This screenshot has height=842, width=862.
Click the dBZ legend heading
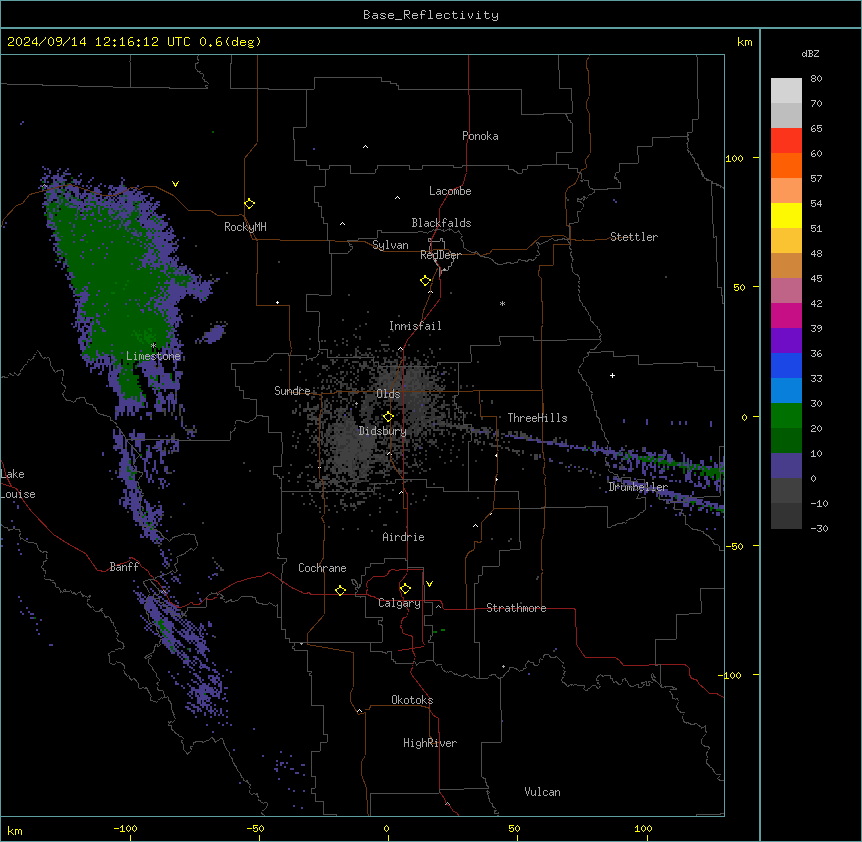(810, 53)
